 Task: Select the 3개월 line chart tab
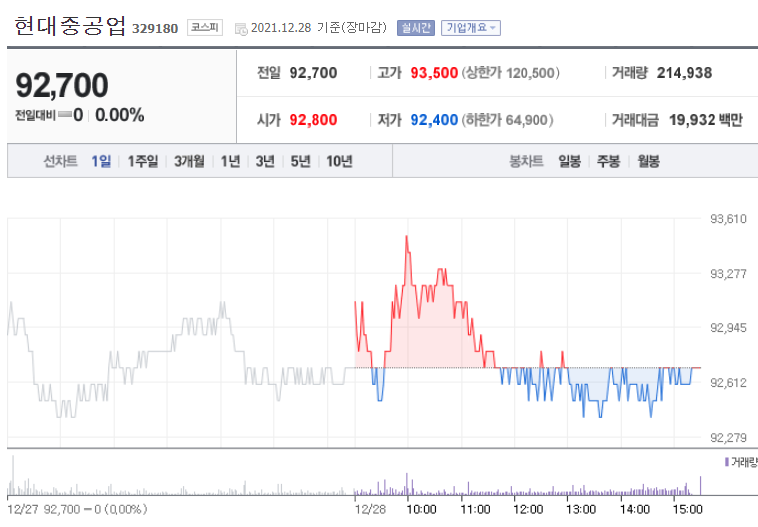tap(189, 161)
